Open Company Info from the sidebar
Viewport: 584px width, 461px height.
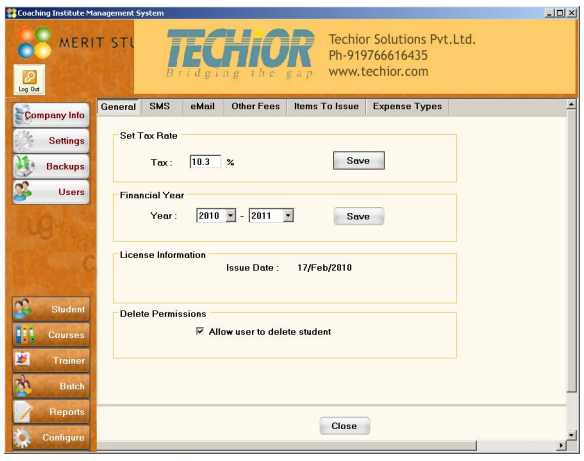(x=51, y=115)
